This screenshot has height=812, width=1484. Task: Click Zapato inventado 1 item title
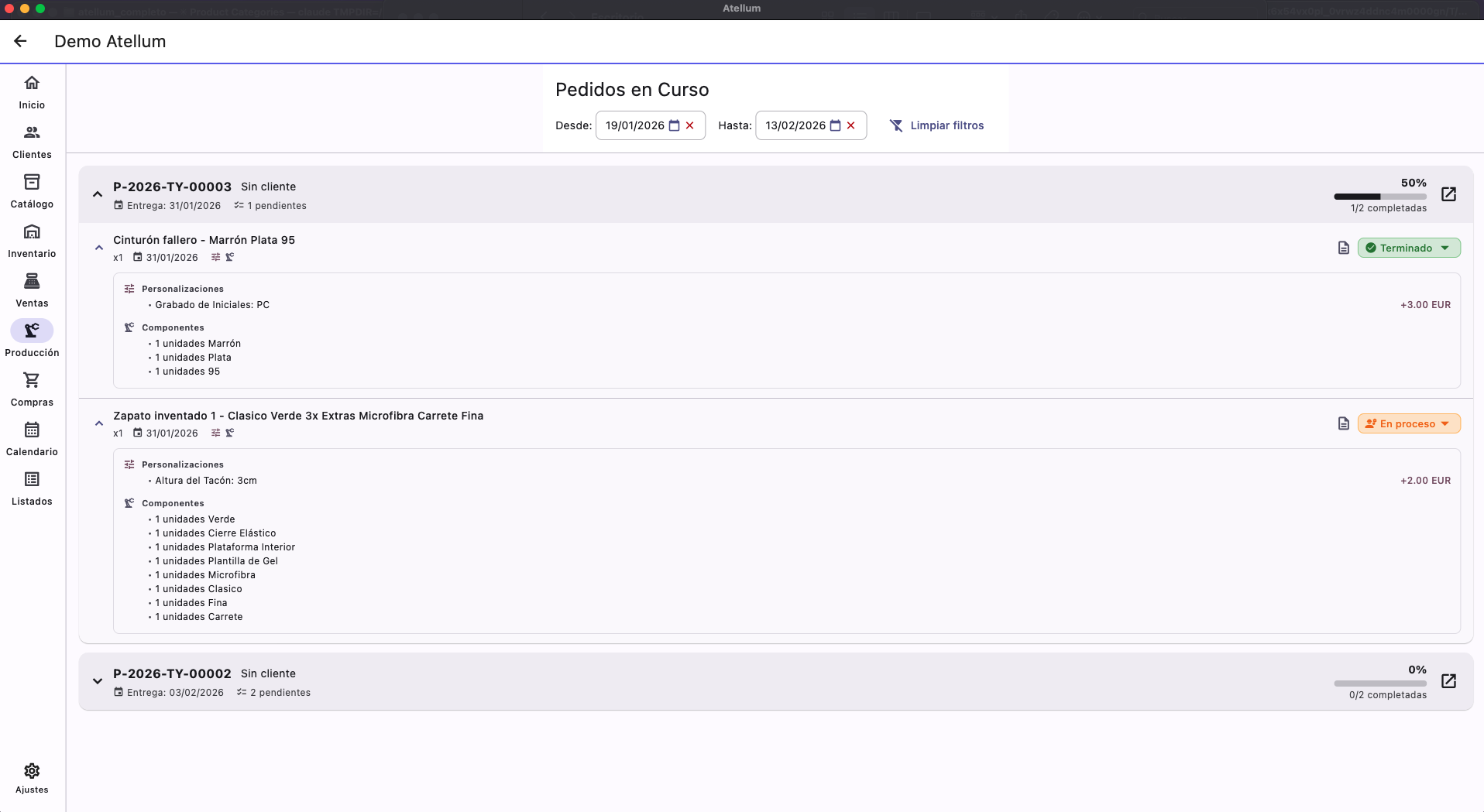click(x=298, y=416)
